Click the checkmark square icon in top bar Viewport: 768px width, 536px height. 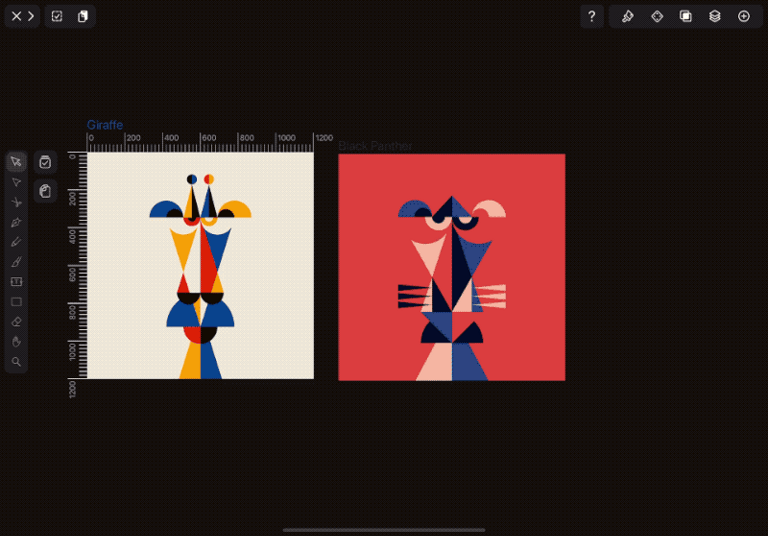click(x=57, y=16)
